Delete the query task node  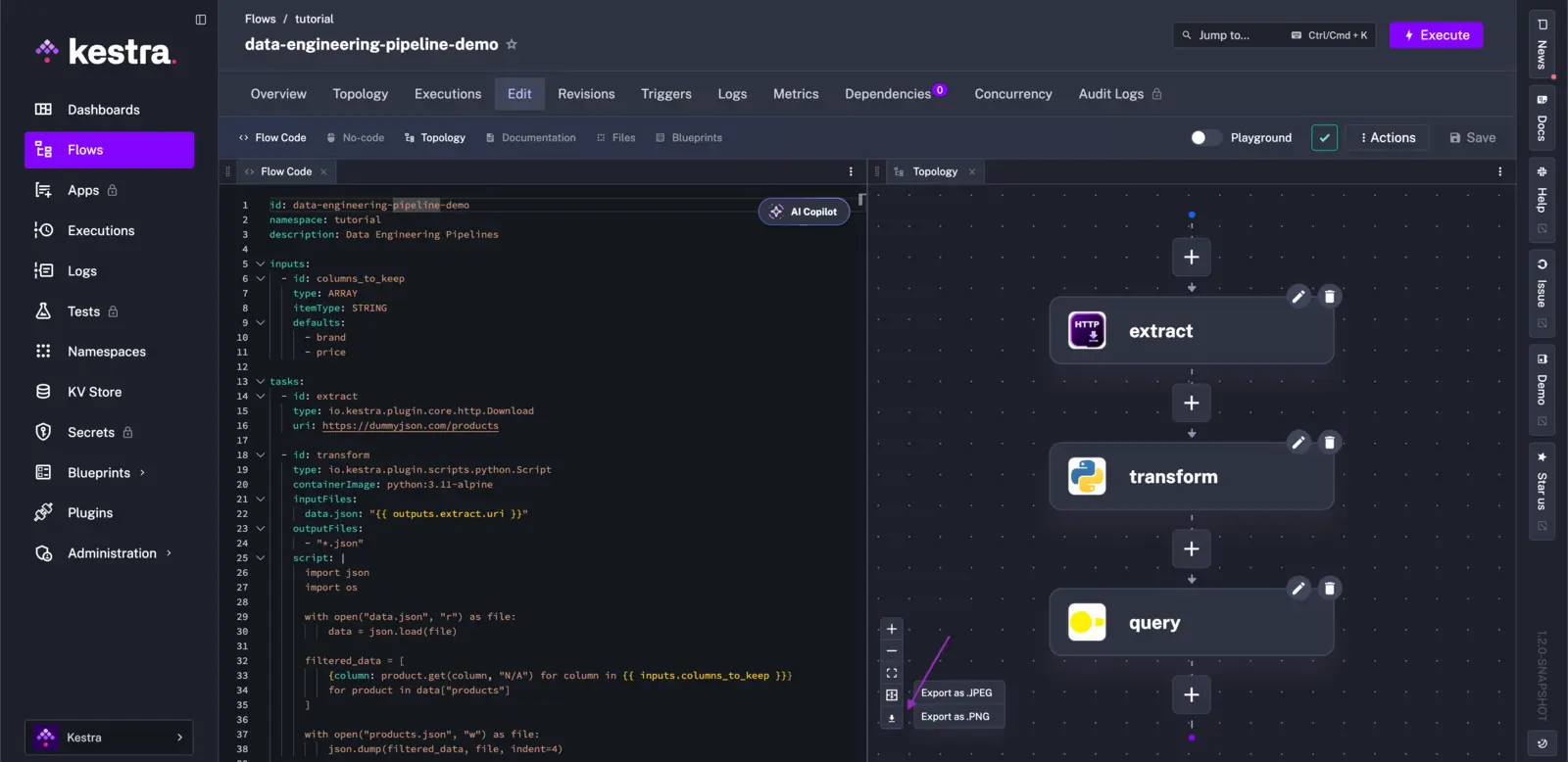1330,588
